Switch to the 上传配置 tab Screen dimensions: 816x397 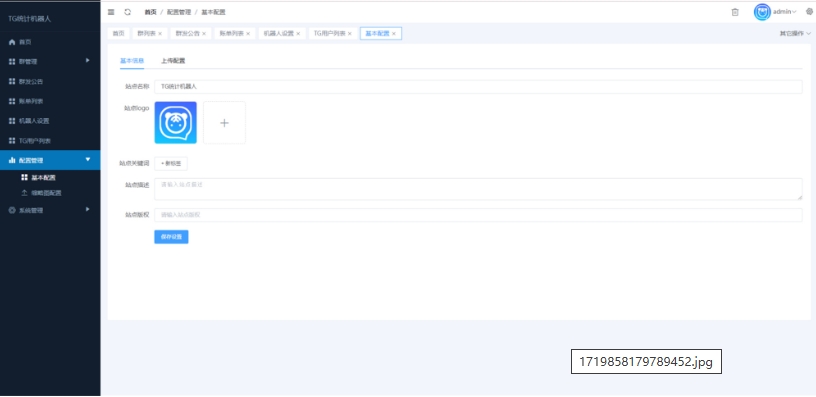[x=173, y=61]
